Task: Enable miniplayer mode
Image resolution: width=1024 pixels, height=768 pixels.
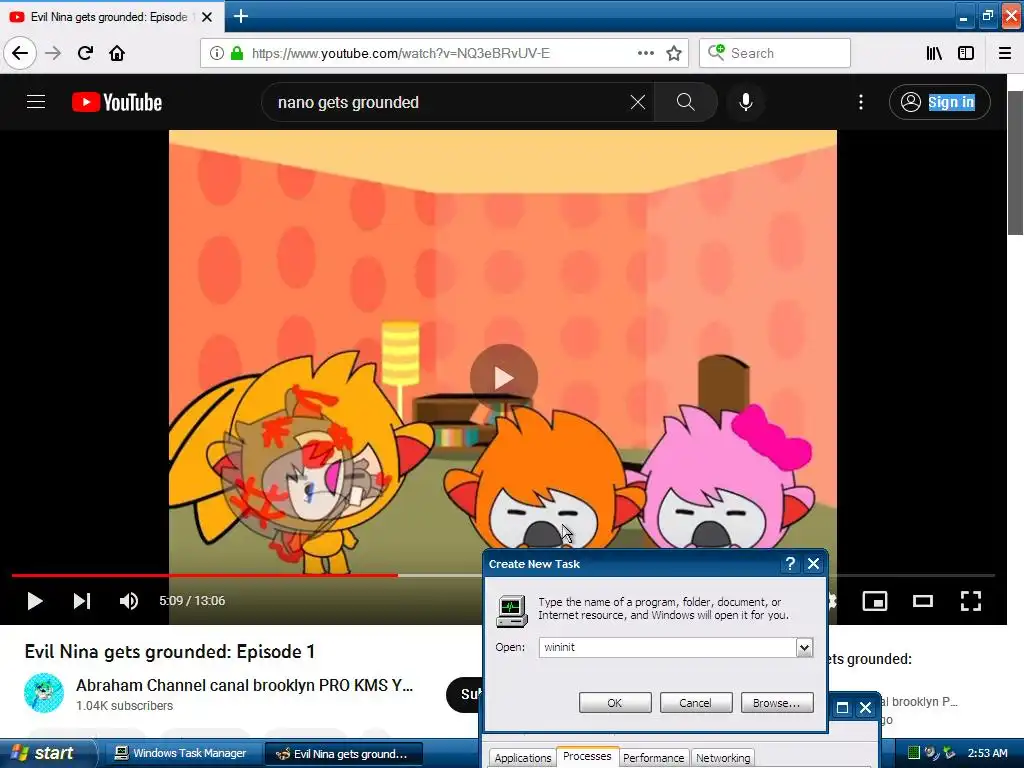Action: pos(874,601)
